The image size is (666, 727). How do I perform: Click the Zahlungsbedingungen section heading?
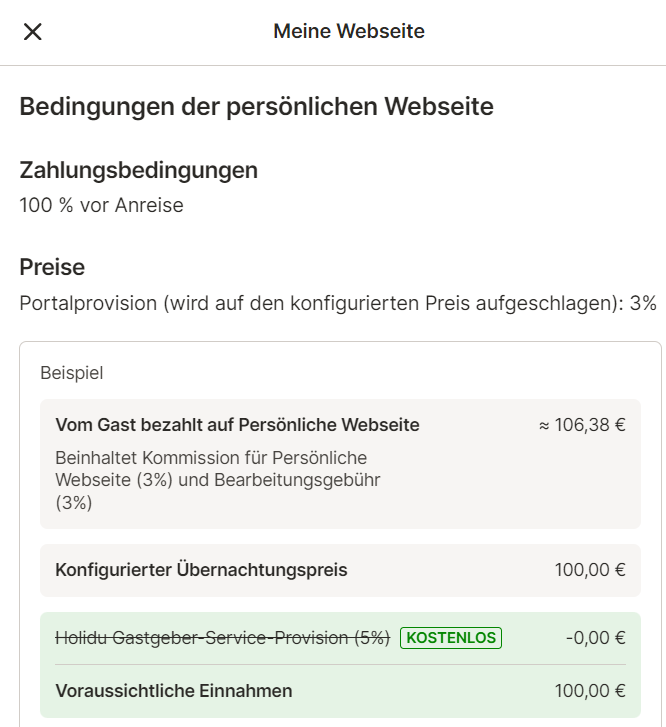coord(138,170)
